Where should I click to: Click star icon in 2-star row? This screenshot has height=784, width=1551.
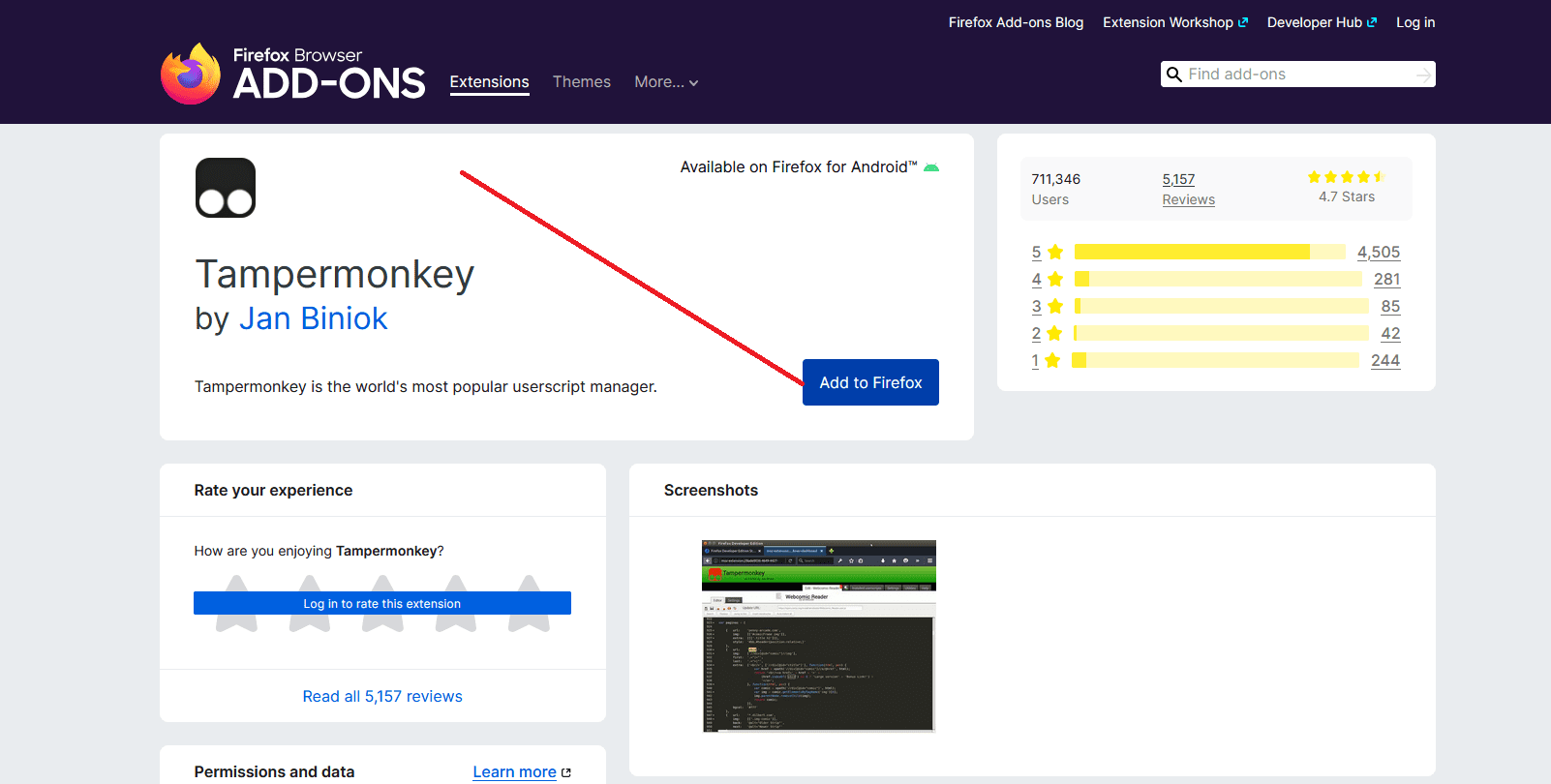(x=1054, y=333)
